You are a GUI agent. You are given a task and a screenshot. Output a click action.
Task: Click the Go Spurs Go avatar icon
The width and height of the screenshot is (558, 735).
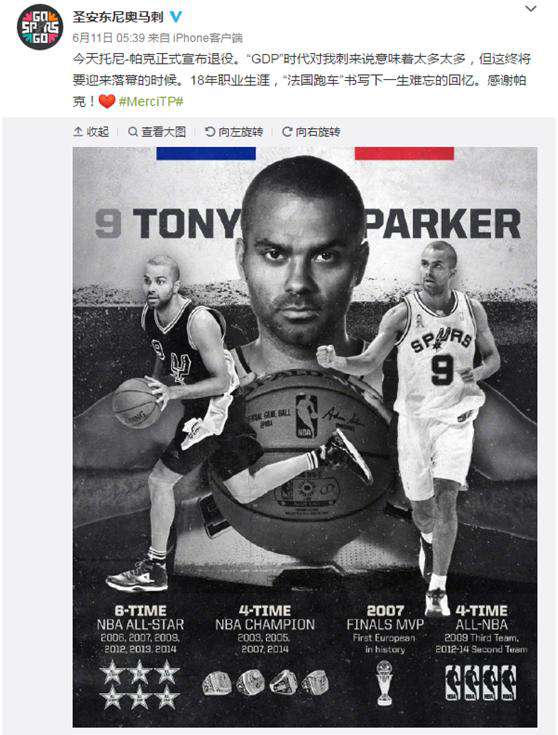pyautogui.click(x=40, y=26)
